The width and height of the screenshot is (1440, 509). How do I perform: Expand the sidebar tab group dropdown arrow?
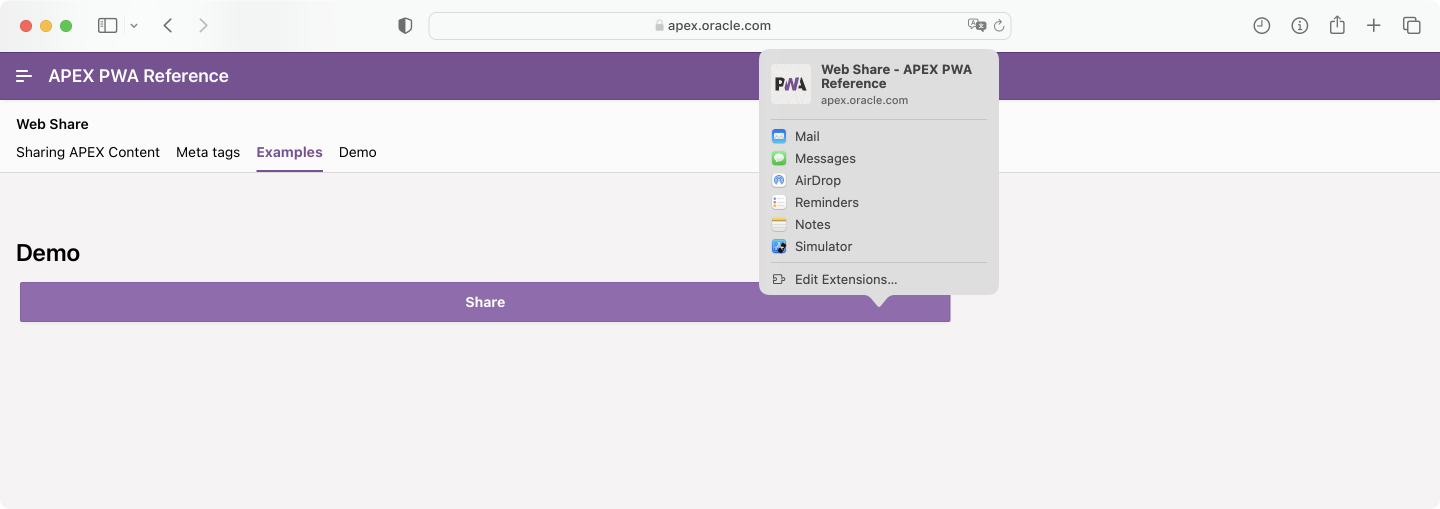pos(134,26)
